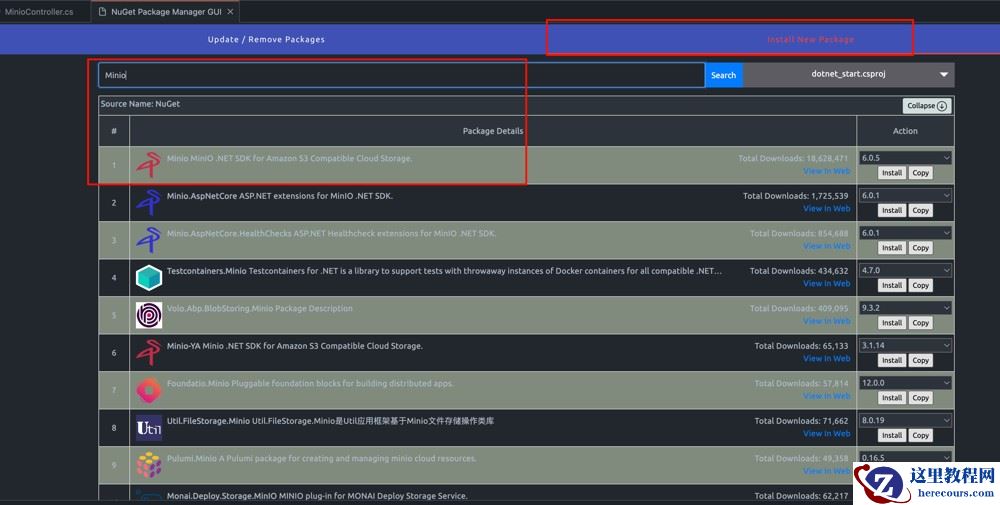
Task: Click the Action column header
Action: pos(905,131)
